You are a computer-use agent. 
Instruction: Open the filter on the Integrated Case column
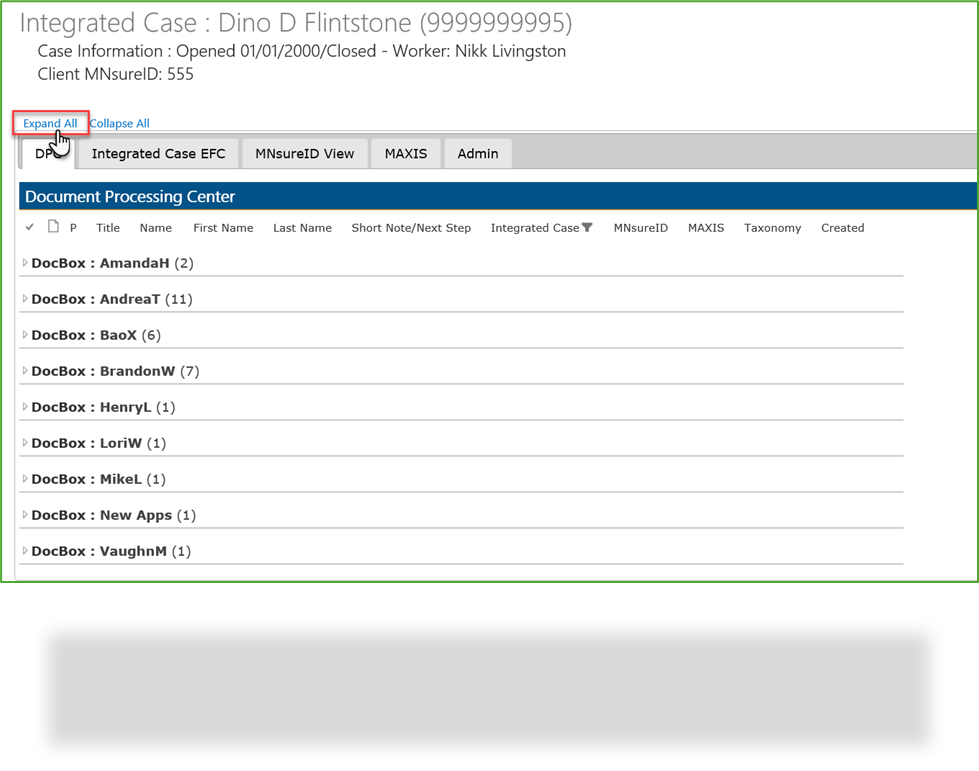586,227
